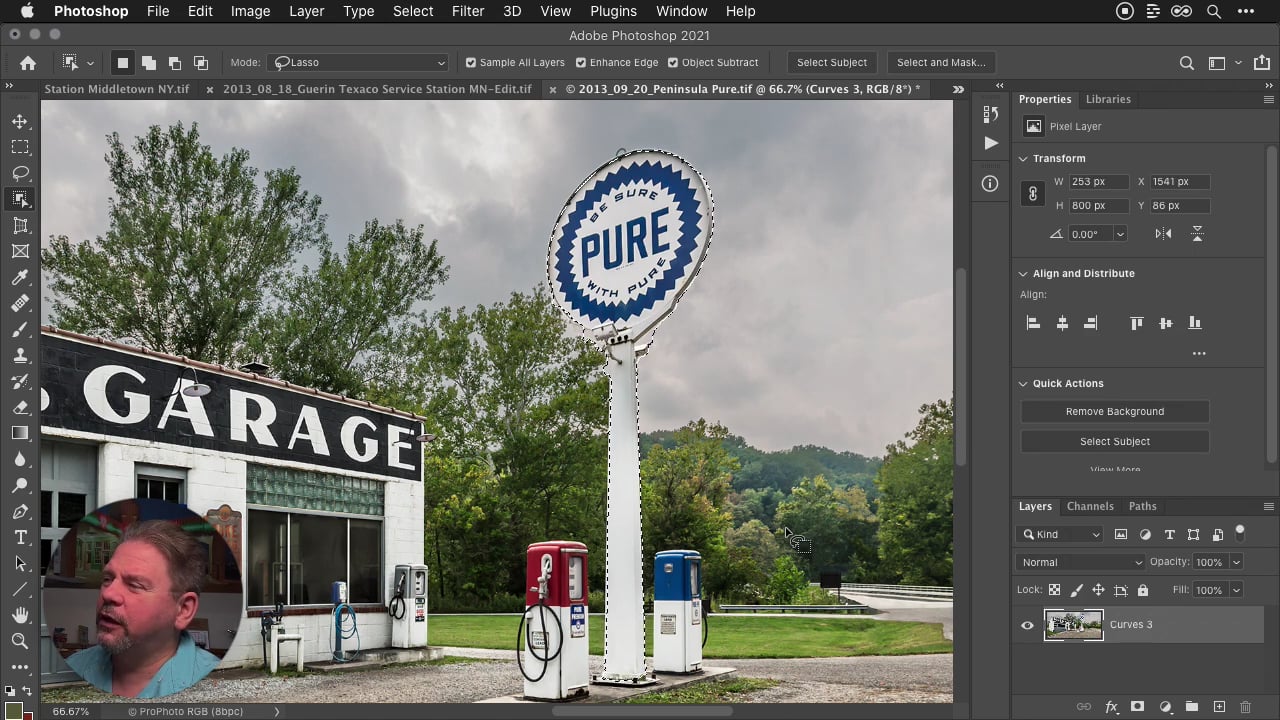The width and height of the screenshot is (1280, 720).
Task: Collapse the Transform section
Action: coord(1023,159)
